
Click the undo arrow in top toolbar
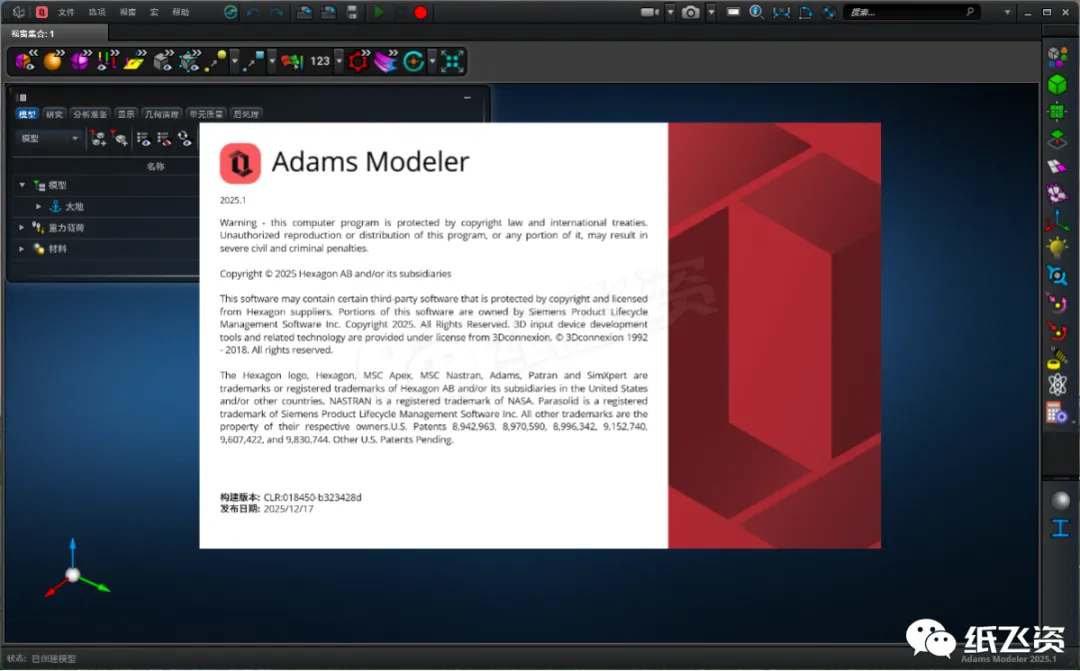pos(253,12)
